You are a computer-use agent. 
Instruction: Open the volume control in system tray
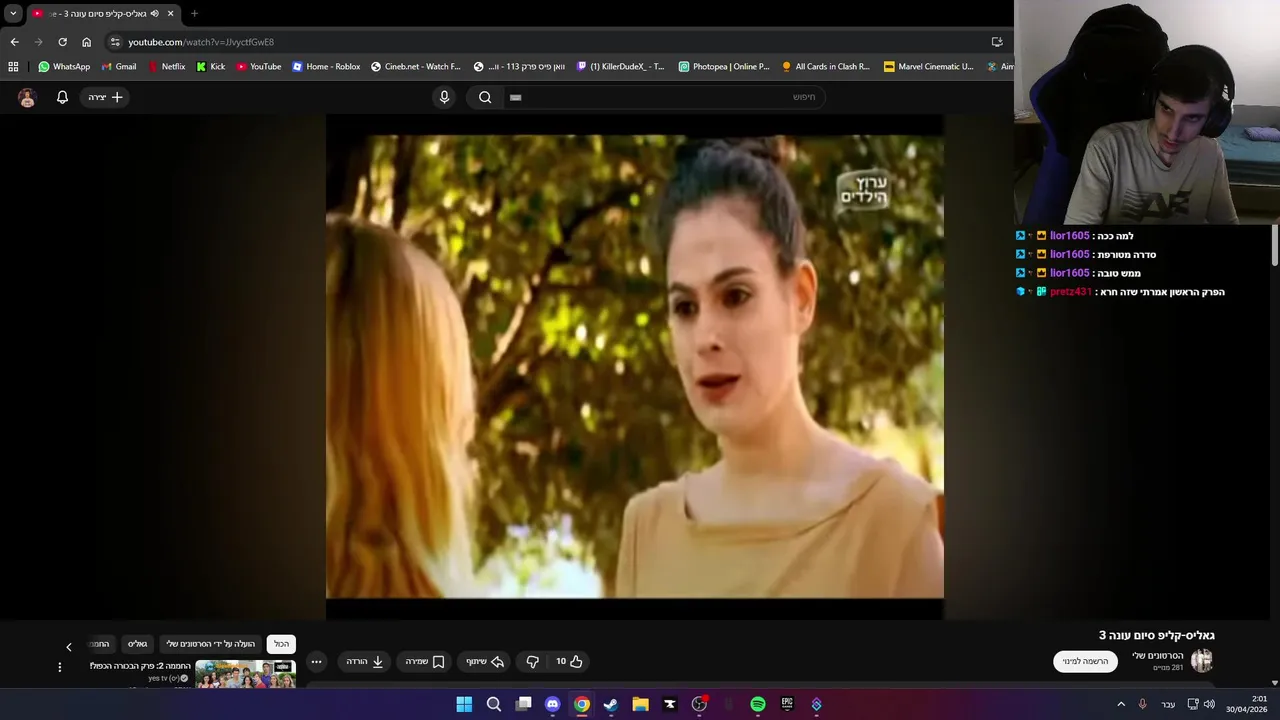tap(1209, 704)
